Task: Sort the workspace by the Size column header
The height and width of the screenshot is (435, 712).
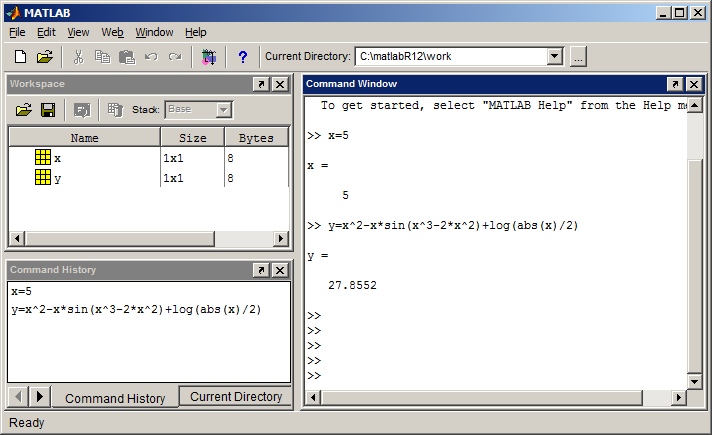Action: pyautogui.click(x=193, y=138)
